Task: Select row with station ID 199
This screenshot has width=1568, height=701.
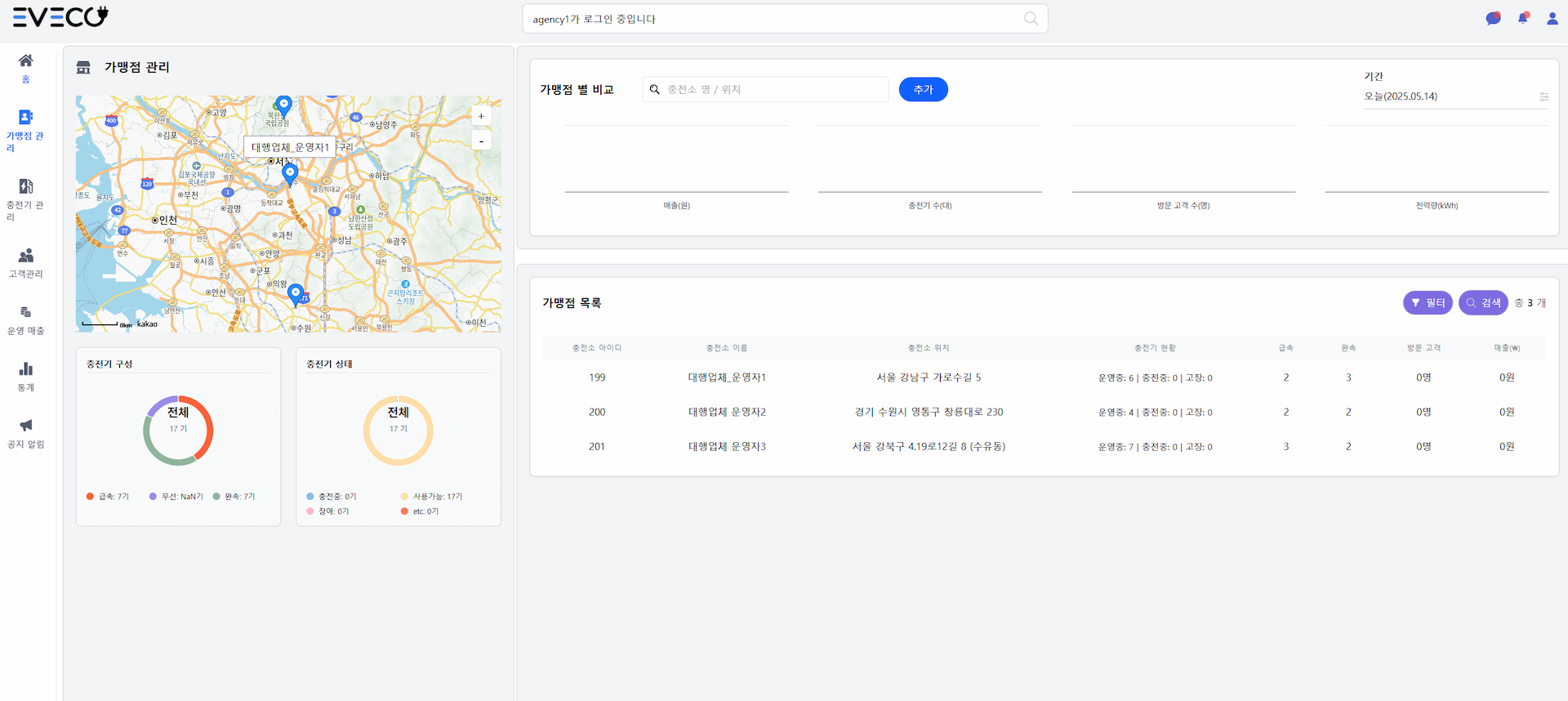Action: pos(1044,377)
